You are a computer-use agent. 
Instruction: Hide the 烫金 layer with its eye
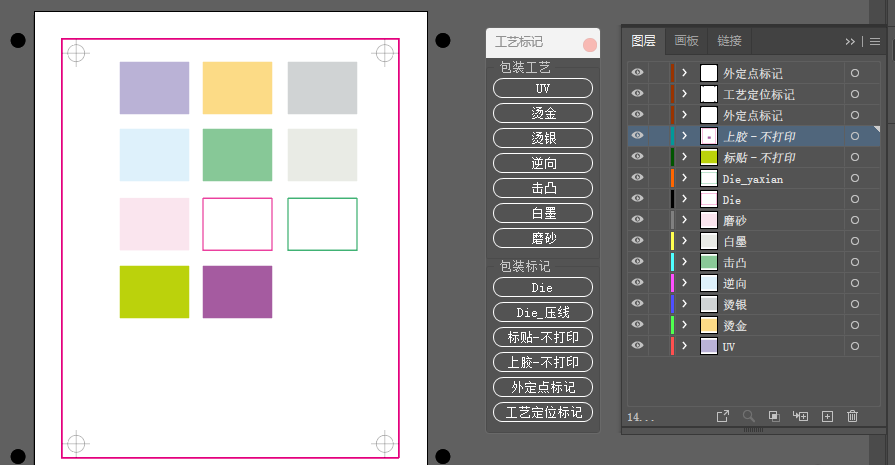coord(638,324)
